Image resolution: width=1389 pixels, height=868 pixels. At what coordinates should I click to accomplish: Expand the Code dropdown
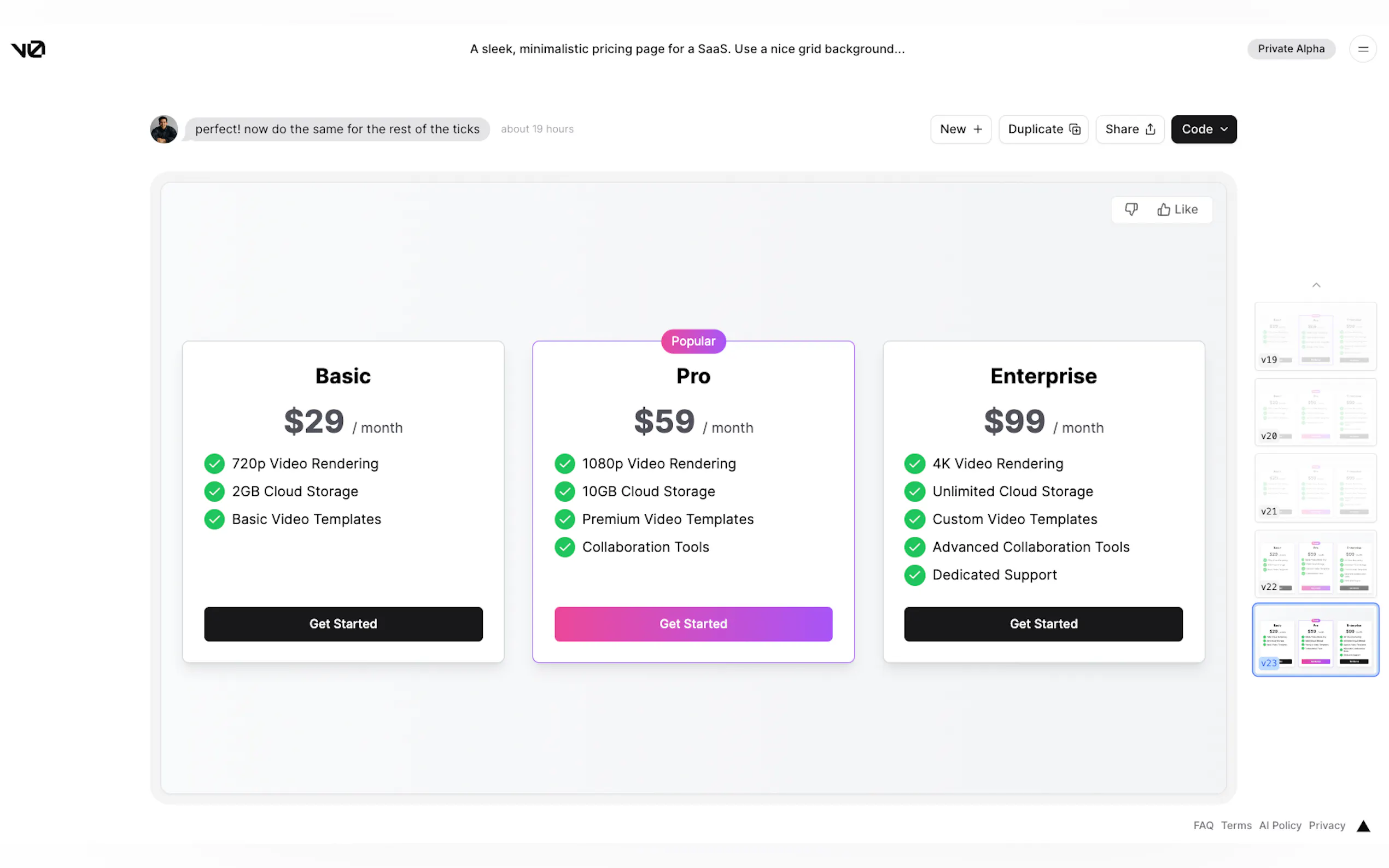tap(1204, 129)
